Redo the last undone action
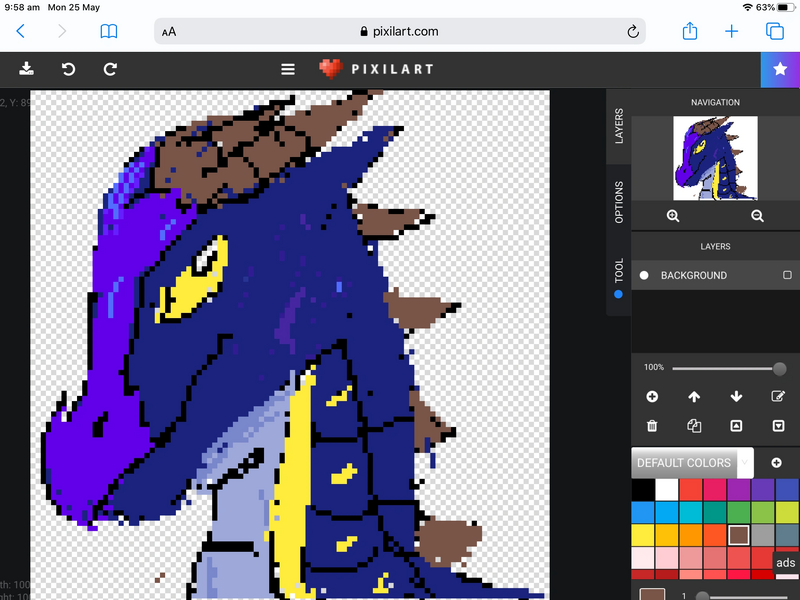 pos(110,69)
